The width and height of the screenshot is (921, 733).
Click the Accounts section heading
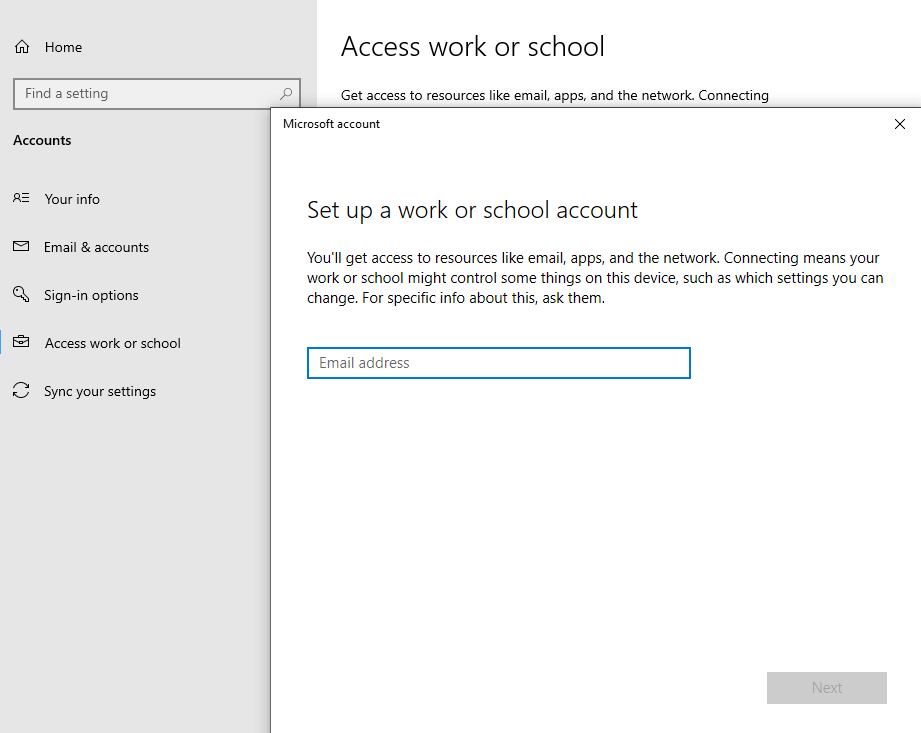pos(42,140)
